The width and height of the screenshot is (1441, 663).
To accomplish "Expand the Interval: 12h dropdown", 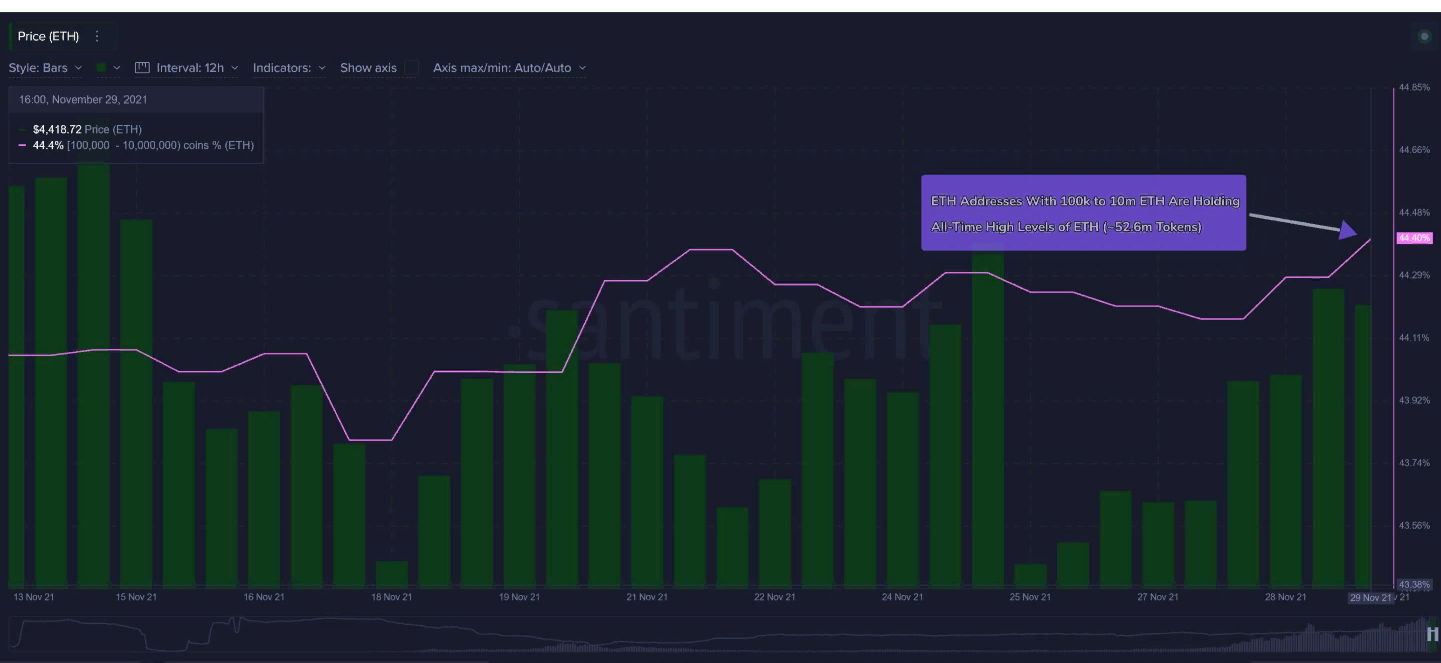I will 197,68.
